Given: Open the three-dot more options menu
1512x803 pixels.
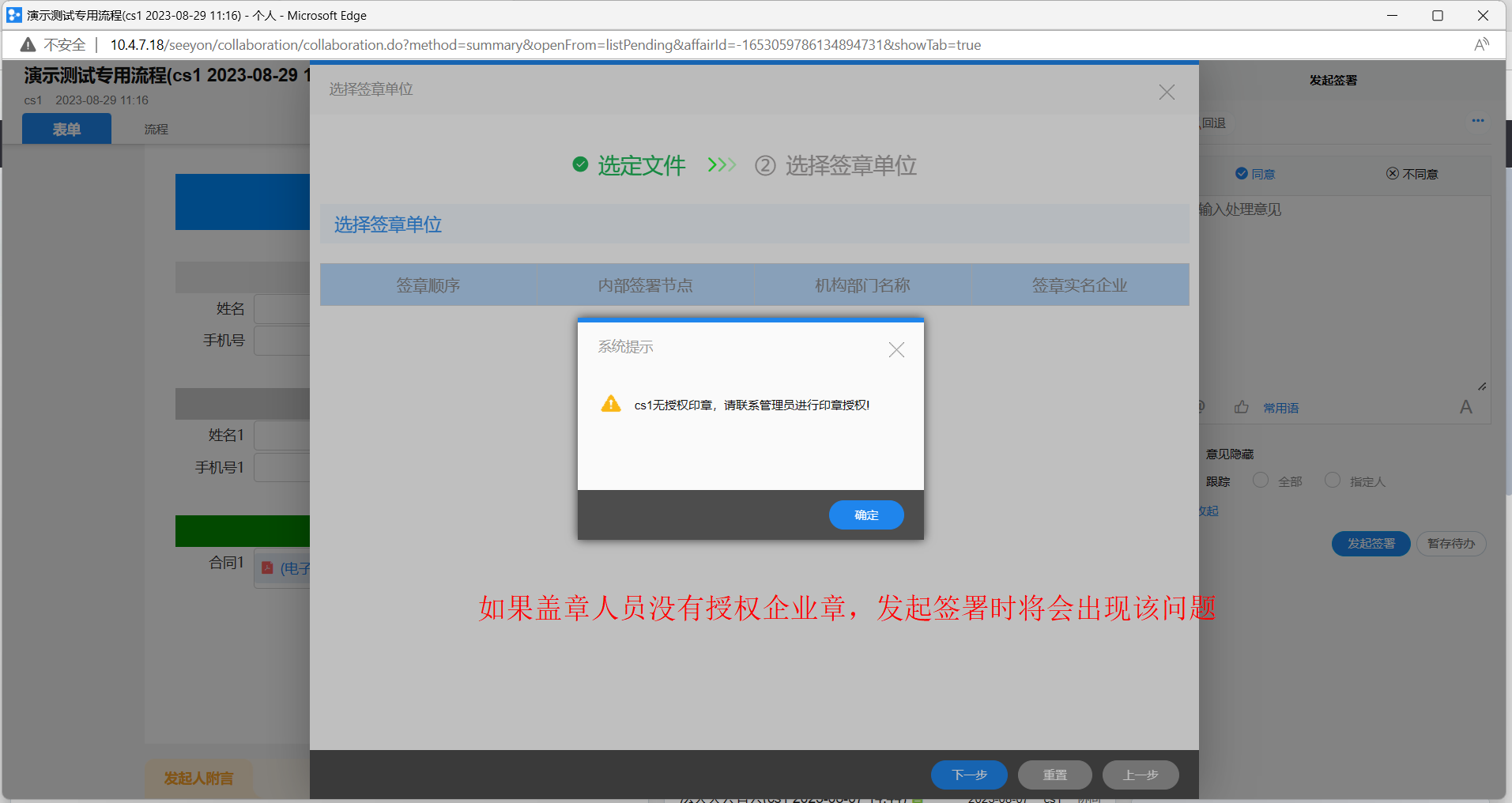Looking at the screenshot, I should tap(1478, 121).
